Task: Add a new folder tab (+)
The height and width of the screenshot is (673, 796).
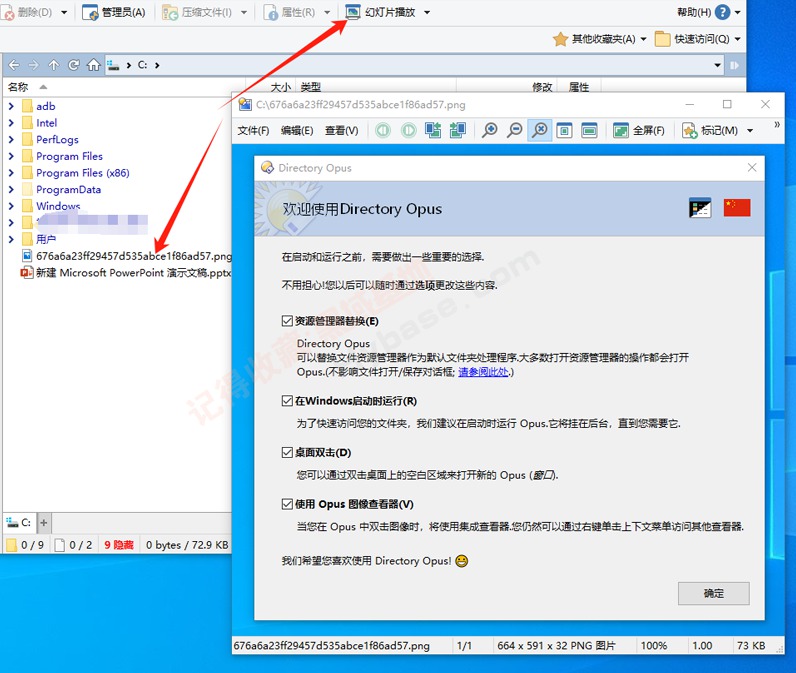Action: tap(44, 522)
